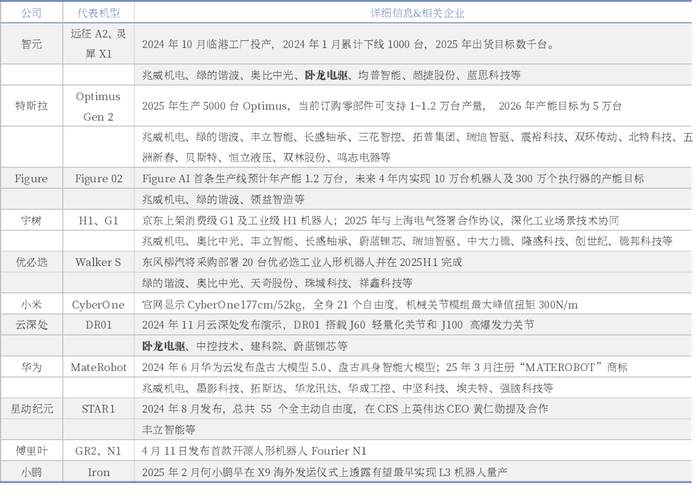The height and width of the screenshot is (504, 700).
Task: Select the 华为 company cell
Action: (x=31, y=367)
